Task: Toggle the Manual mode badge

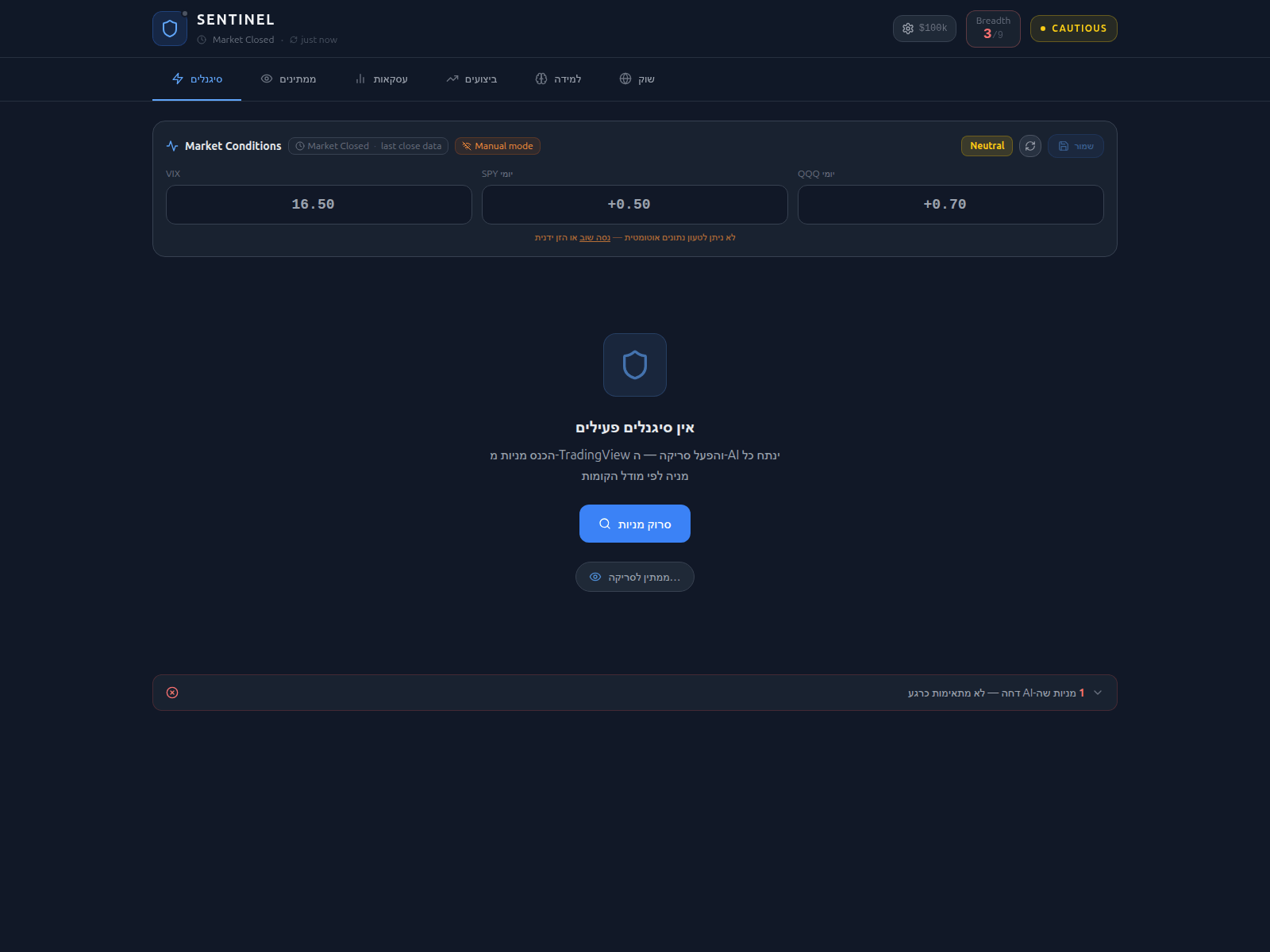Action: click(x=498, y=146)
